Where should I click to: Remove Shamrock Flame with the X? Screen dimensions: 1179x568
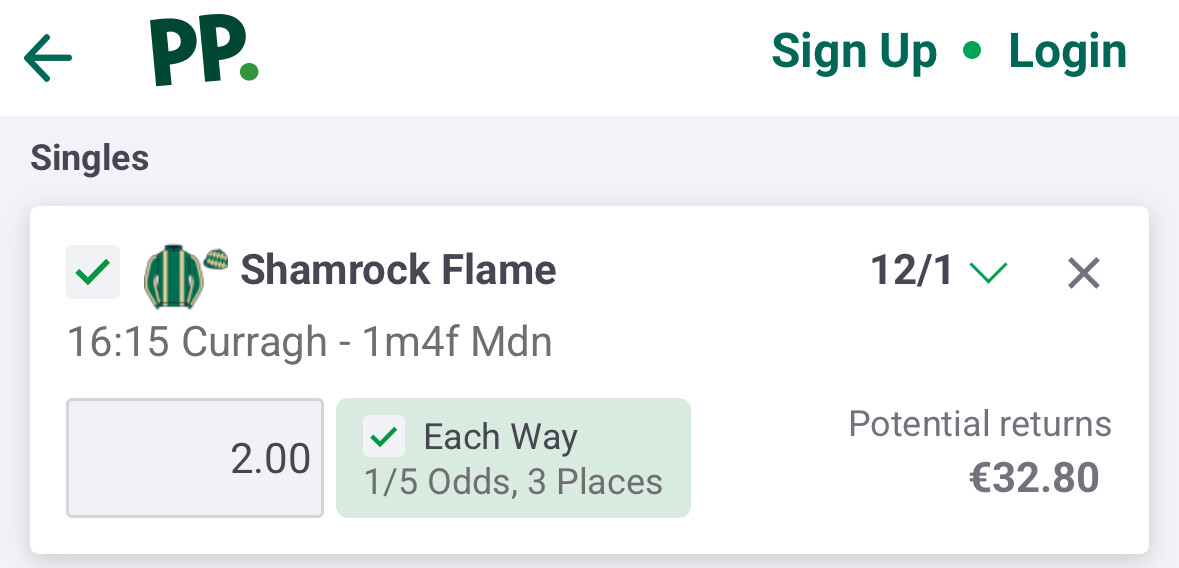[x=1083, y=272]
